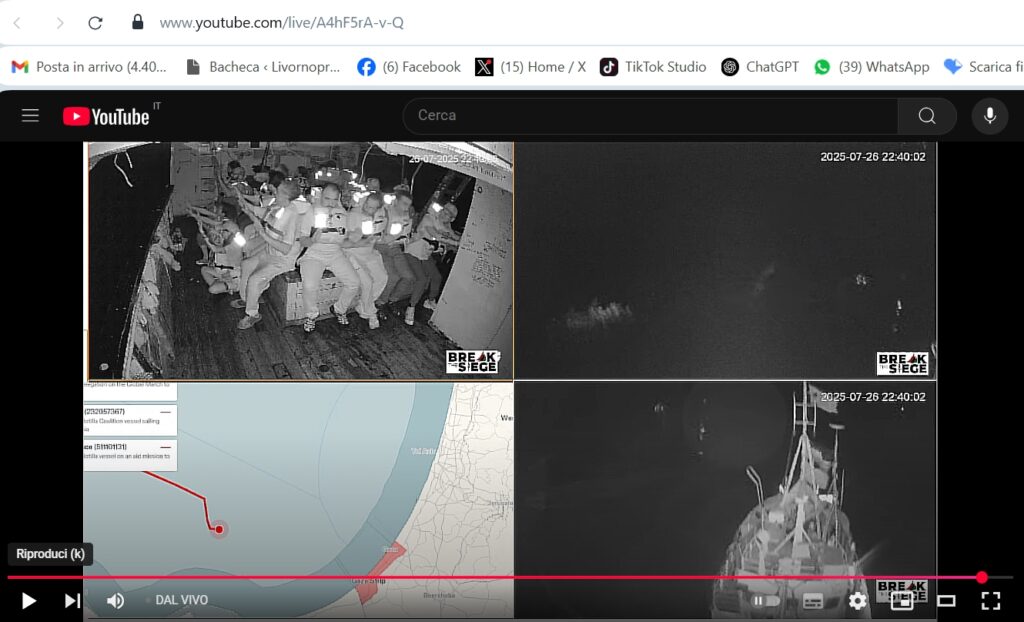Click the search magnifier icon
Image resolution: width=1024 pixels, height=622 pixels.
926,115
